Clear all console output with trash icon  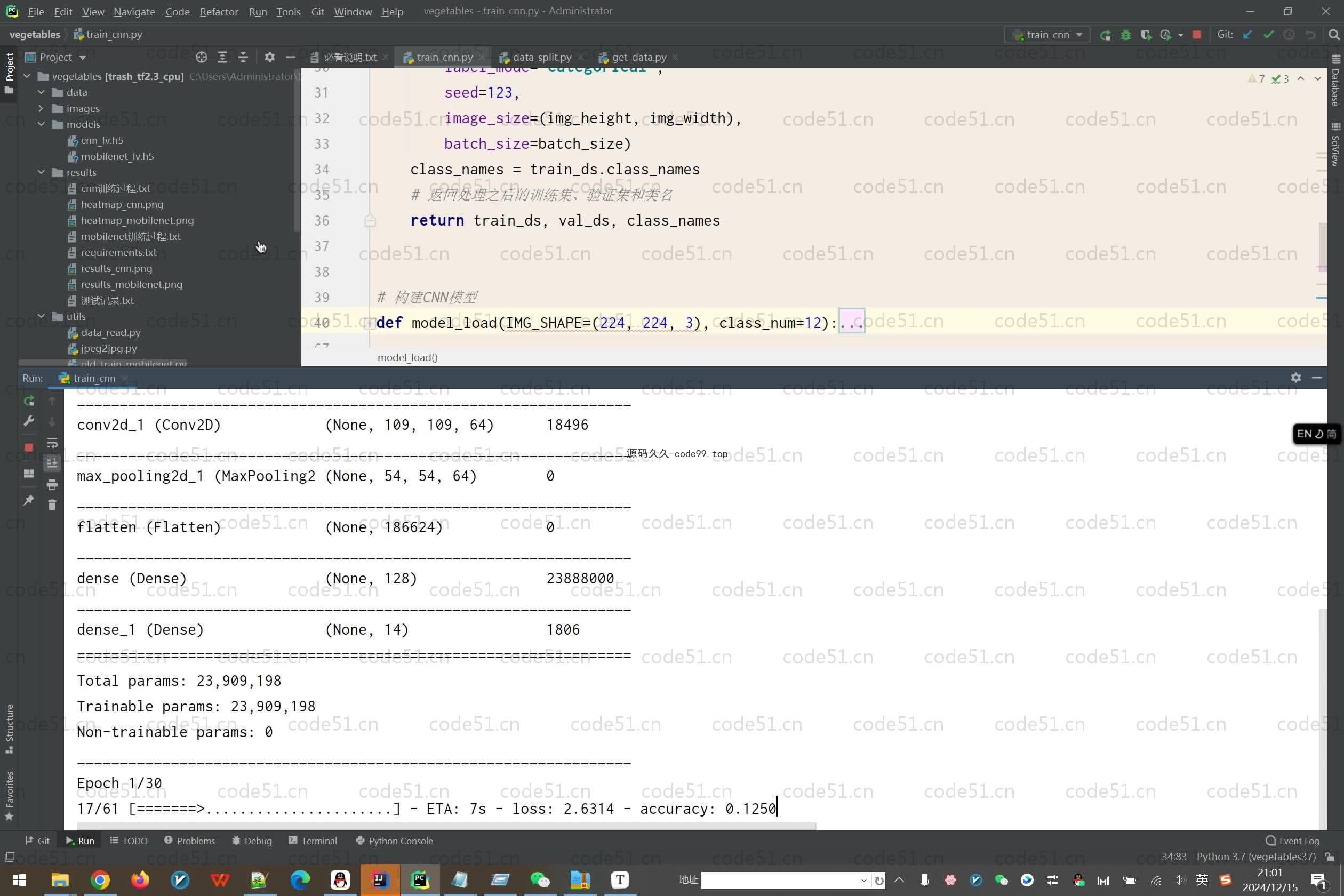[52, 505]
